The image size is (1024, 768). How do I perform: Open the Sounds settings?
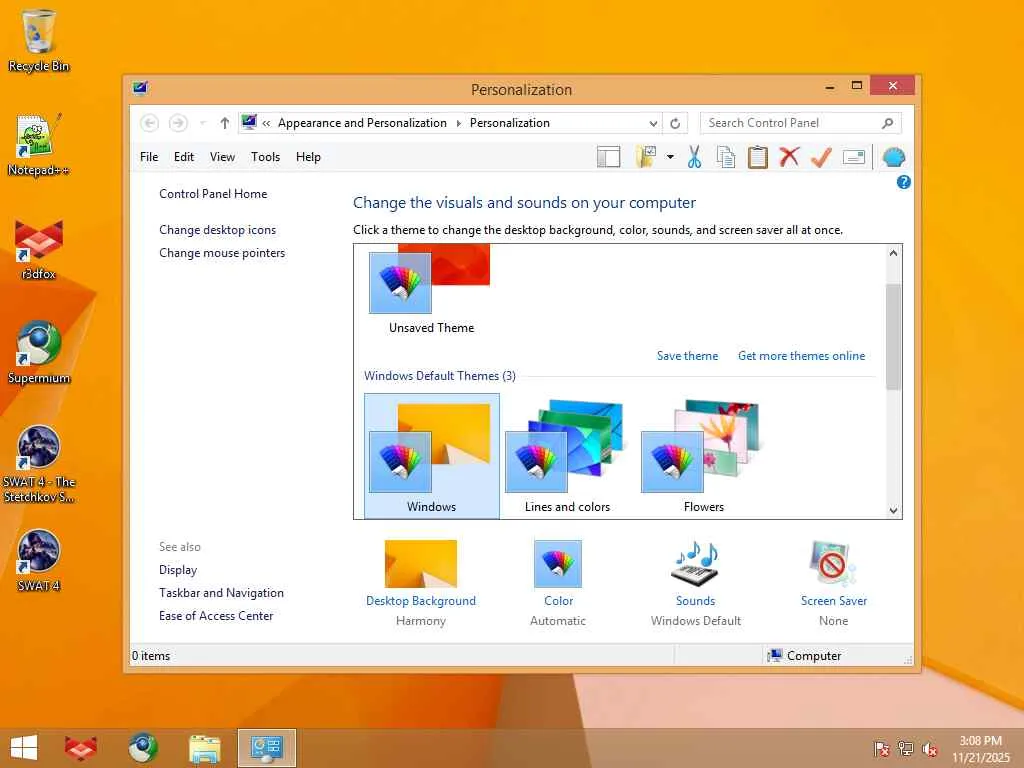pos(696,583)
